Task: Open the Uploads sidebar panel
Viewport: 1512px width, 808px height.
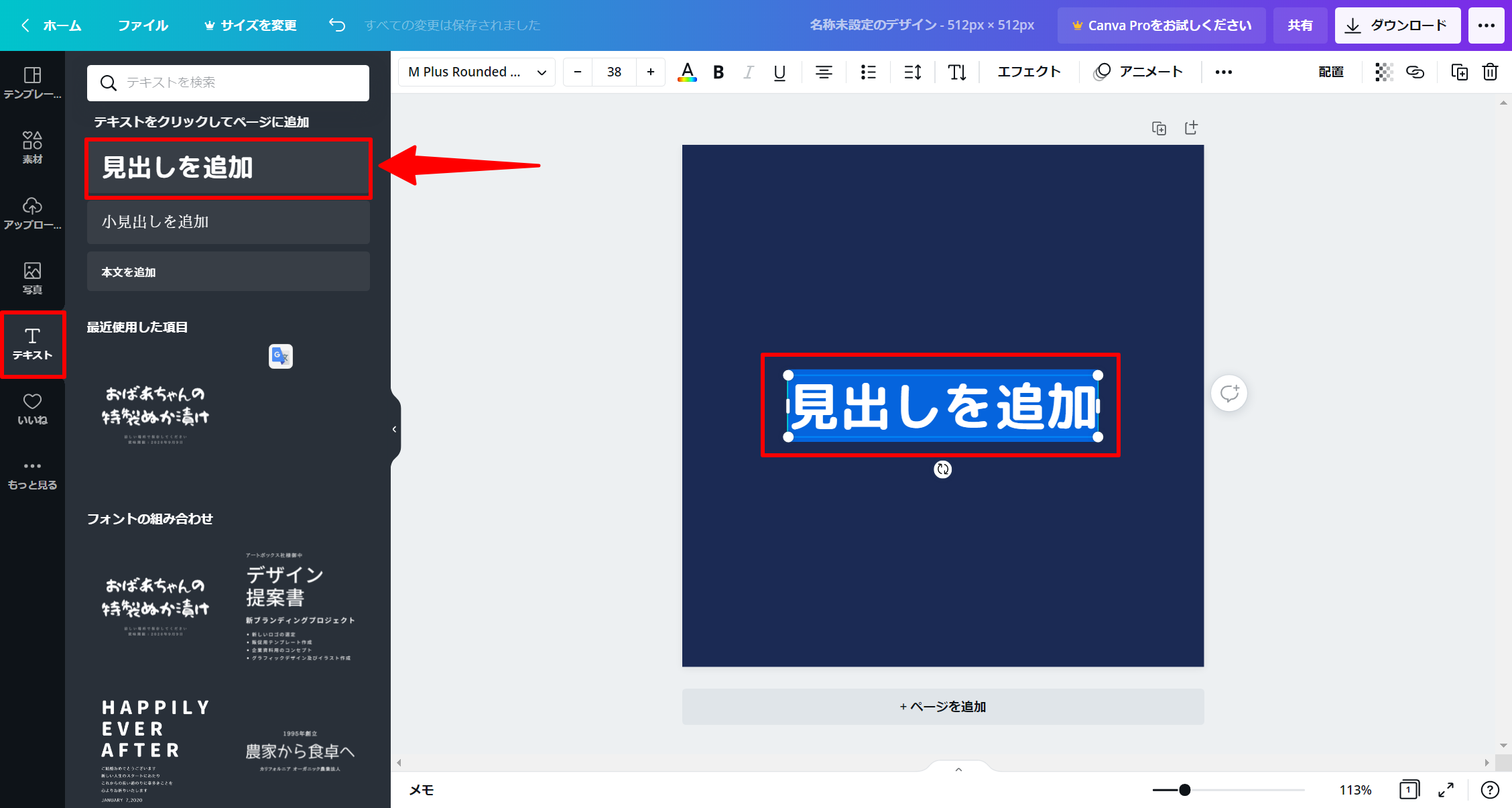Action: tap(32, 213)
